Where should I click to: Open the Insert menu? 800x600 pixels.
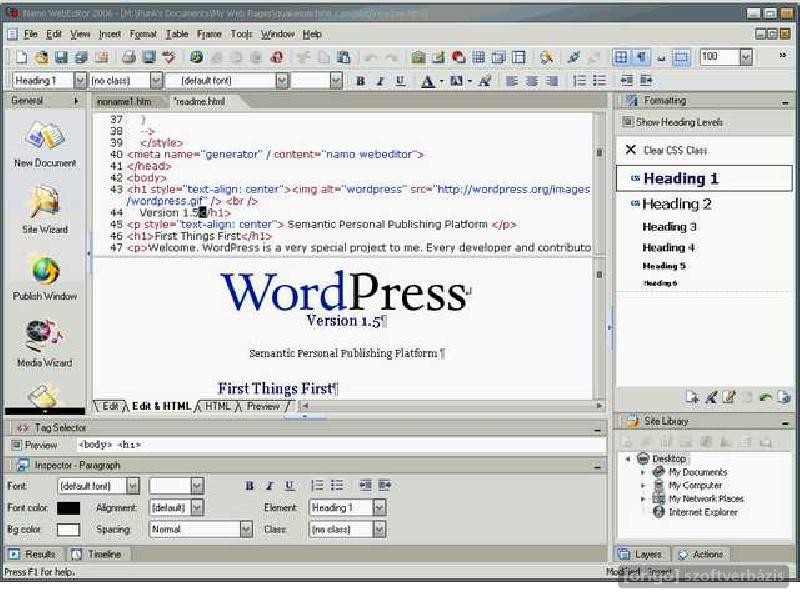click(x=110, y=34)
